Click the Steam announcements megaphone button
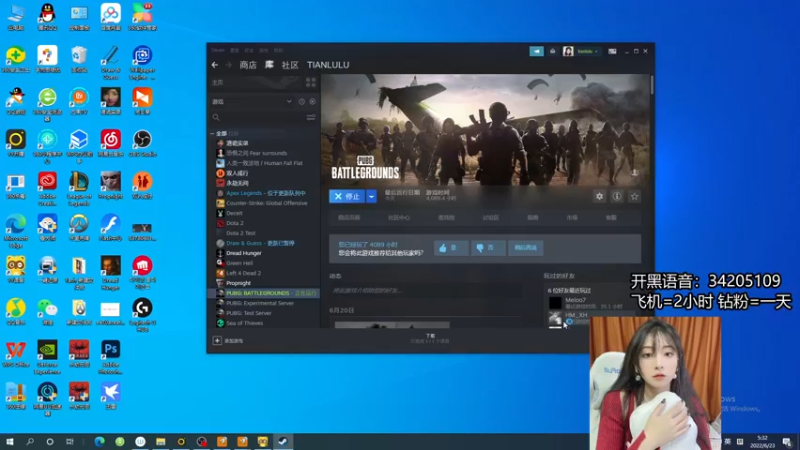The height and width of the screenshot is (450, 800). pyautogui.click(x=536, y=51)
